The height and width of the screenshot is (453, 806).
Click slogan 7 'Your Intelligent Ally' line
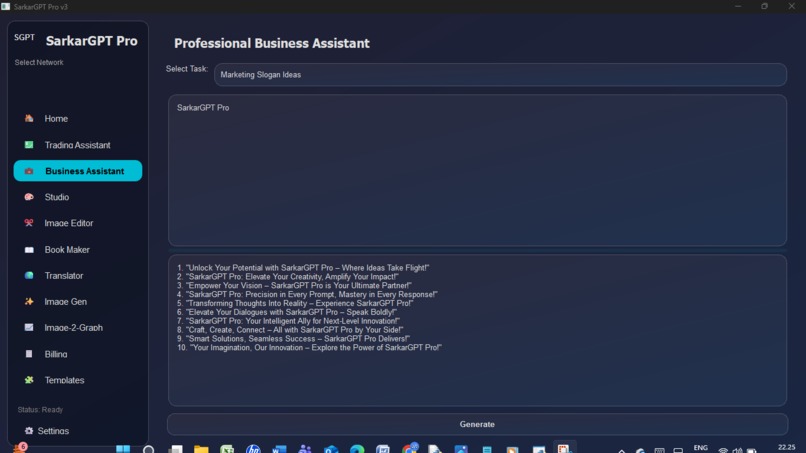tap(288, 321)
